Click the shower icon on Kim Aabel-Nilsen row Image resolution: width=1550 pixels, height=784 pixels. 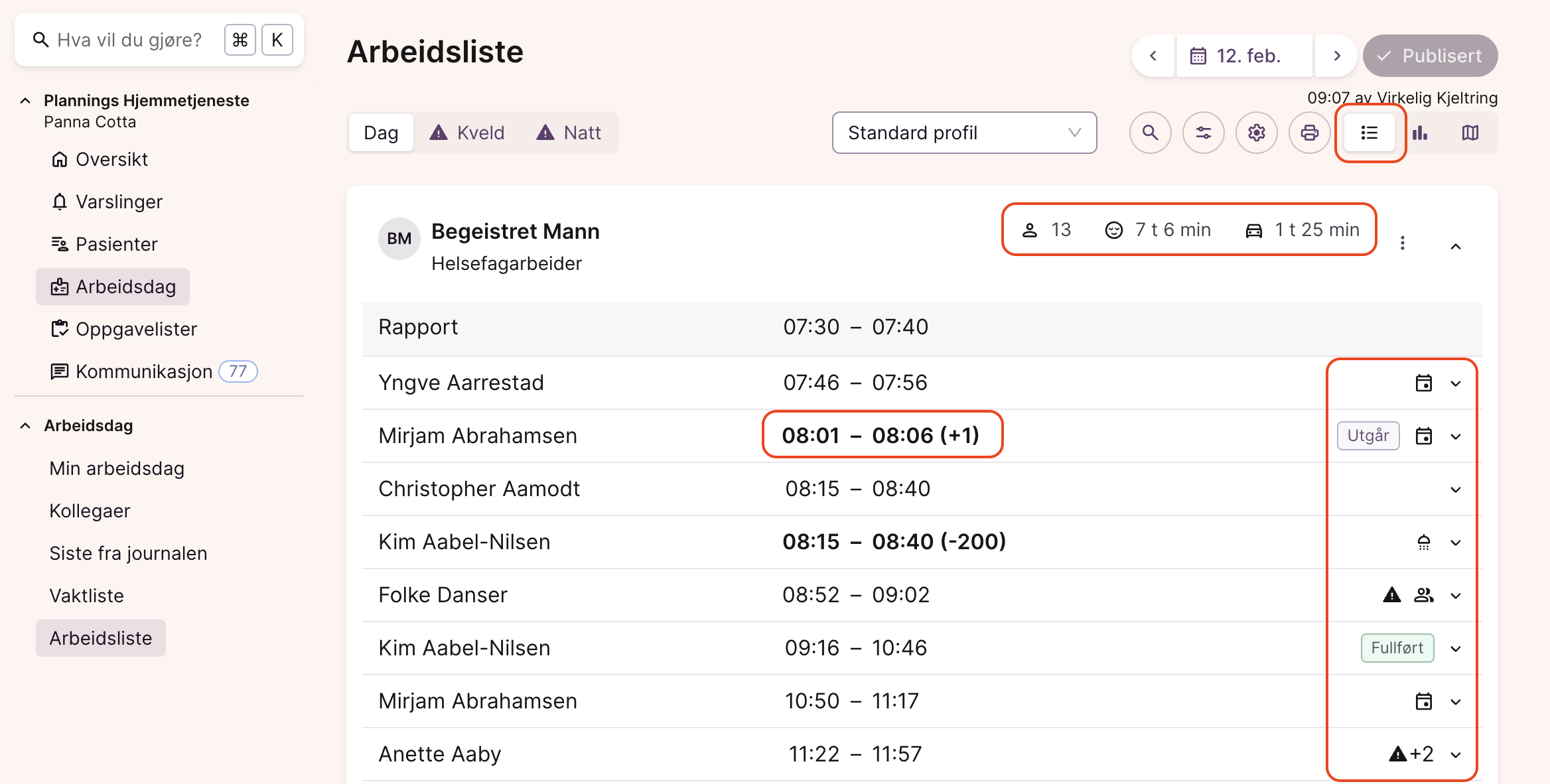1423,542
